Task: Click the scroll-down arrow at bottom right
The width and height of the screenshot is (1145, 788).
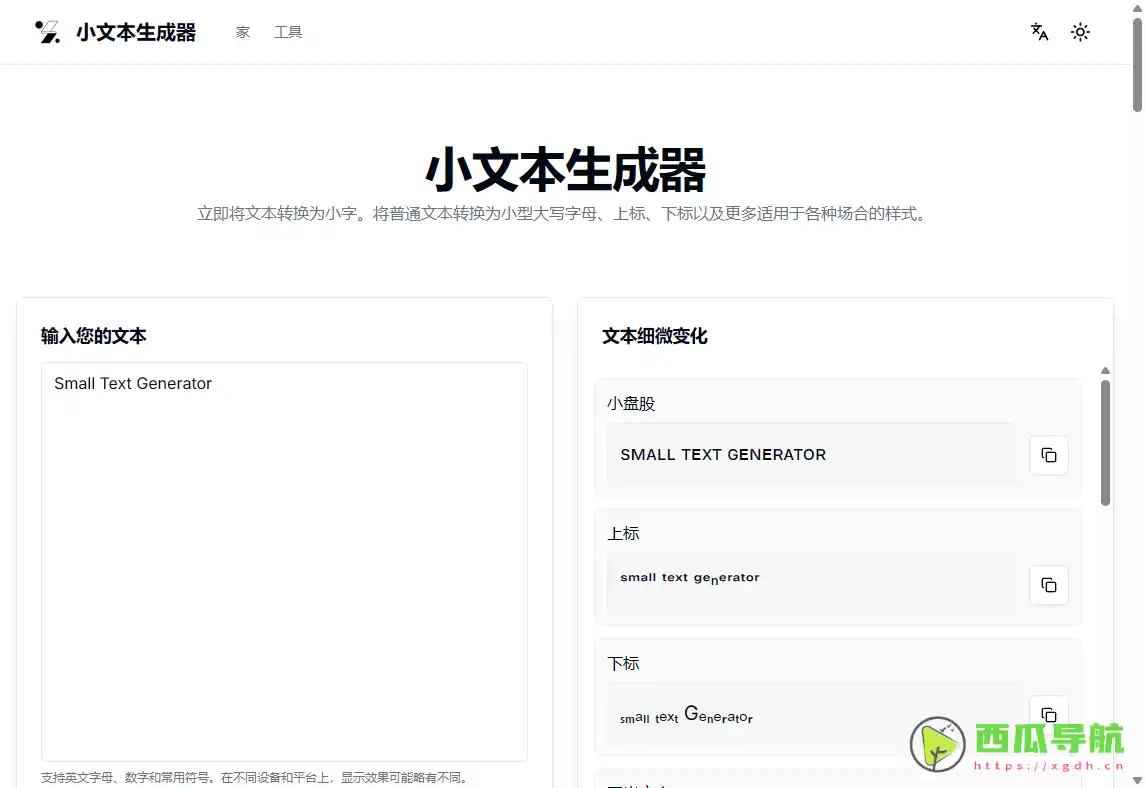Action: pyautogui.click(x=1137, y=780)
